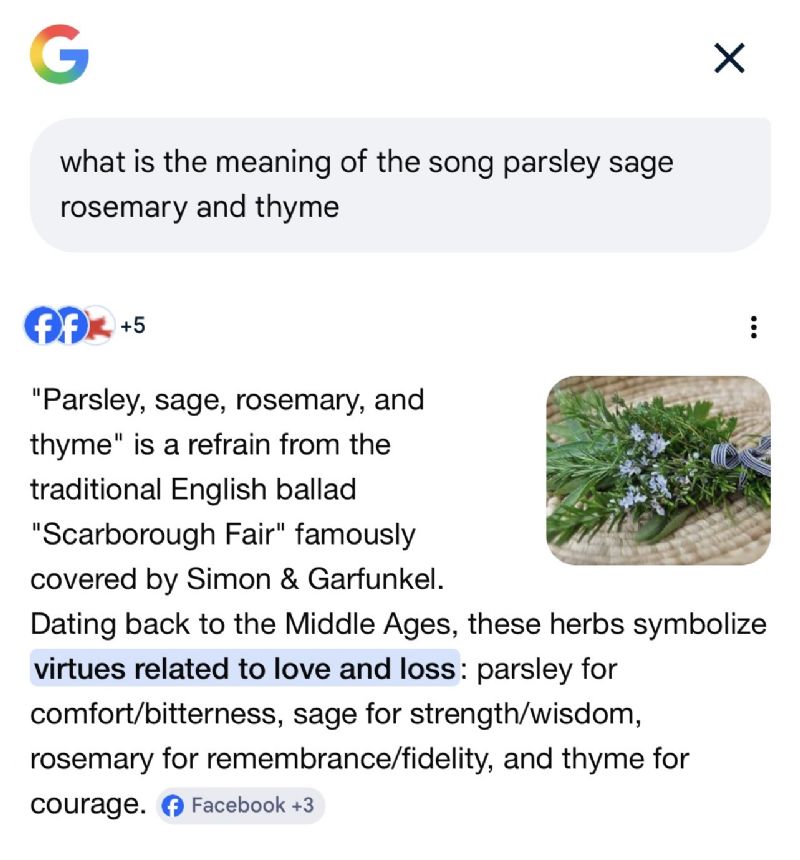Click "rosemary and thyme" in the search query
This screenshot has height=860, width=800.
(199, 207)
